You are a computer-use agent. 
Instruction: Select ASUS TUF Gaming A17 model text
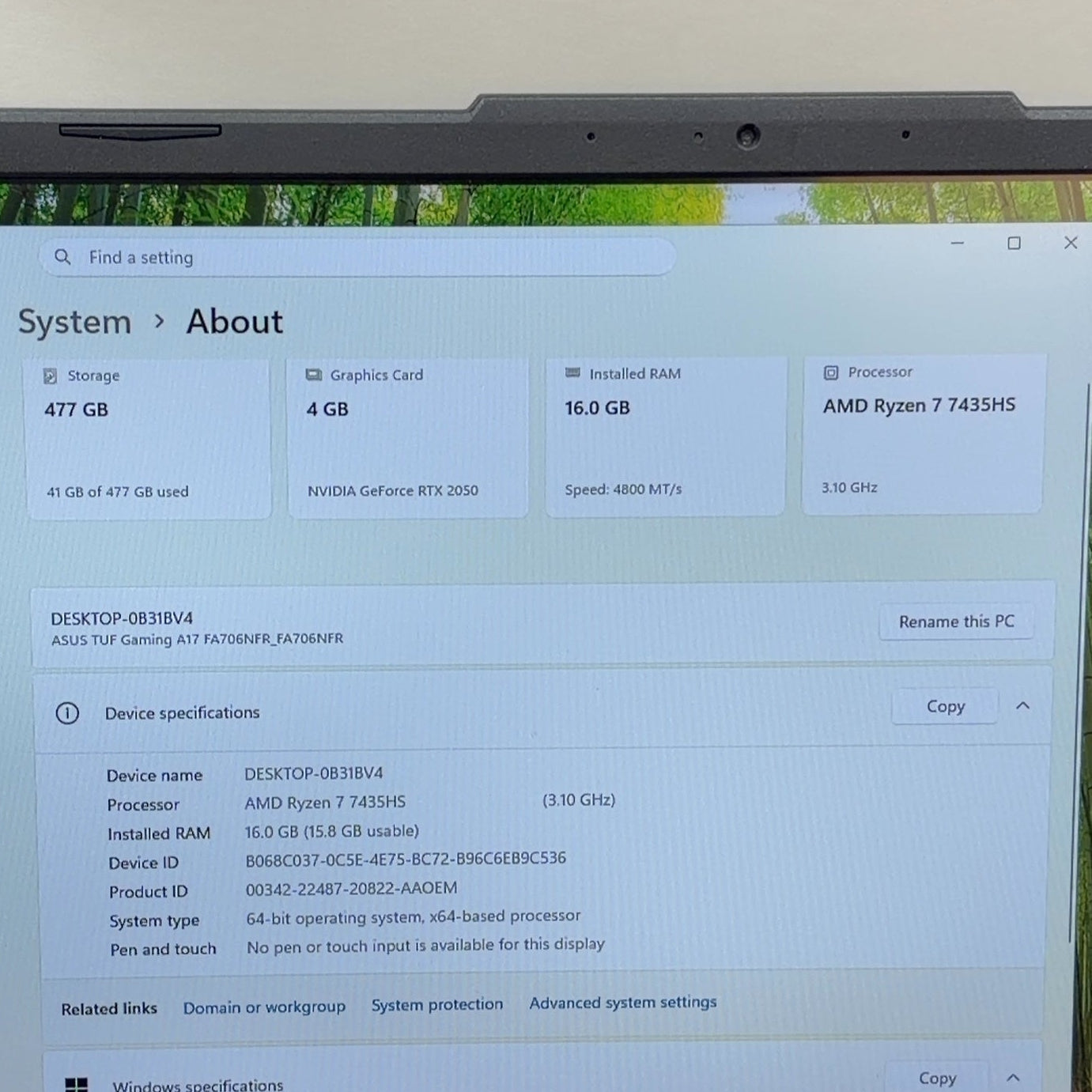198,639
